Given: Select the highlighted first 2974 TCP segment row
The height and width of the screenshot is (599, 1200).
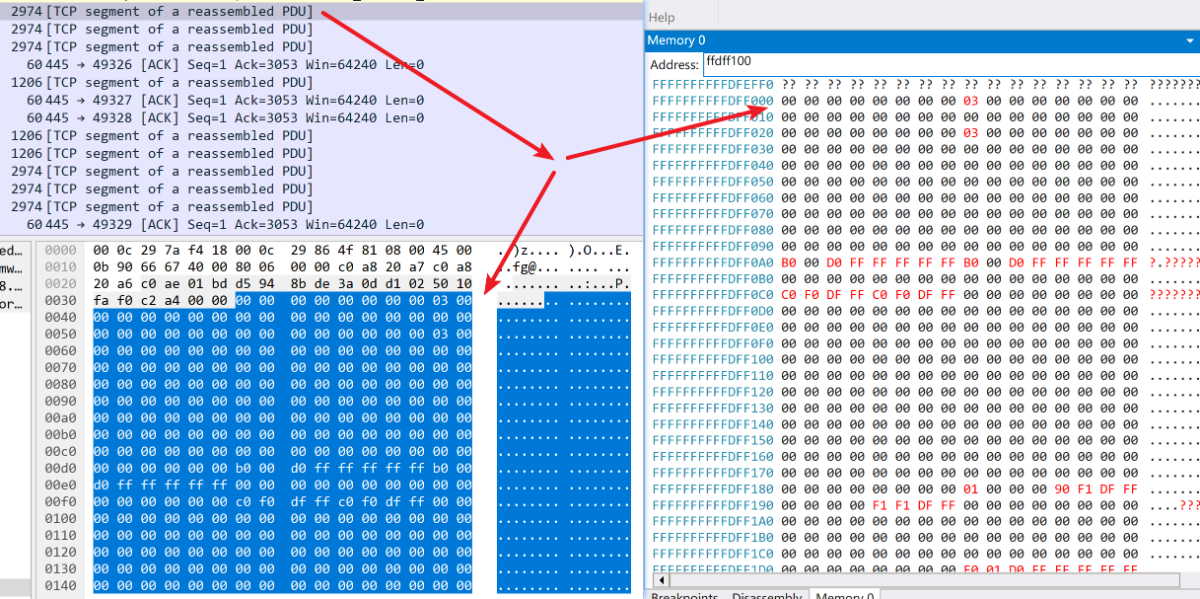Looking at the screenshot, I should (320, 11).
